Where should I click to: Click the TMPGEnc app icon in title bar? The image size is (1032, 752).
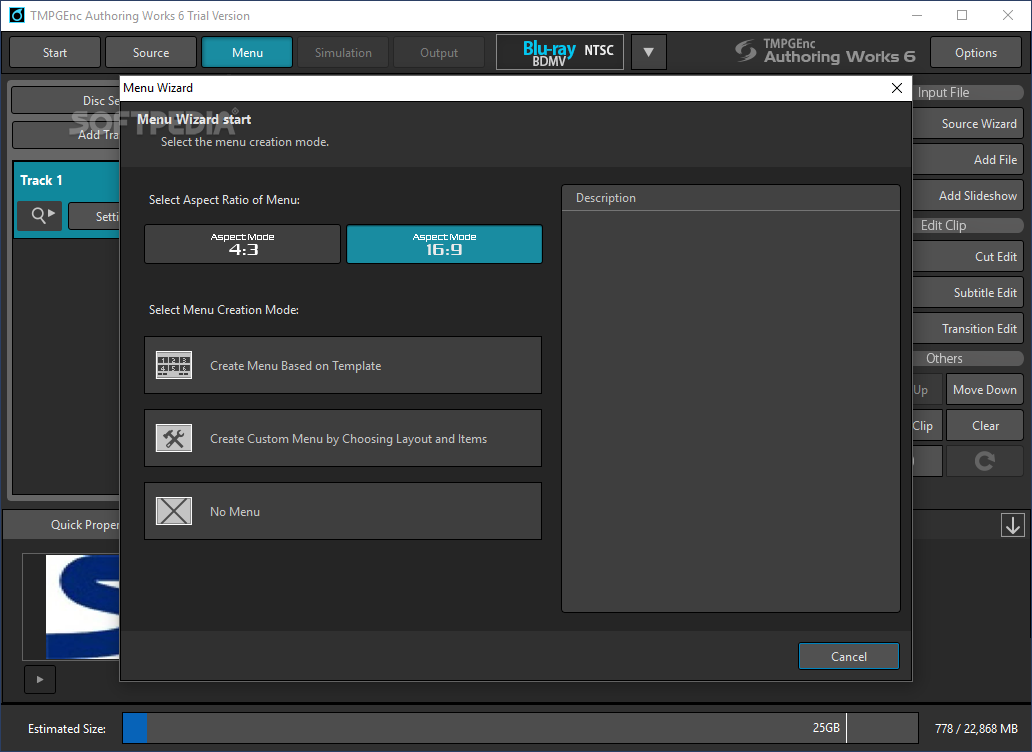(16, 15)
